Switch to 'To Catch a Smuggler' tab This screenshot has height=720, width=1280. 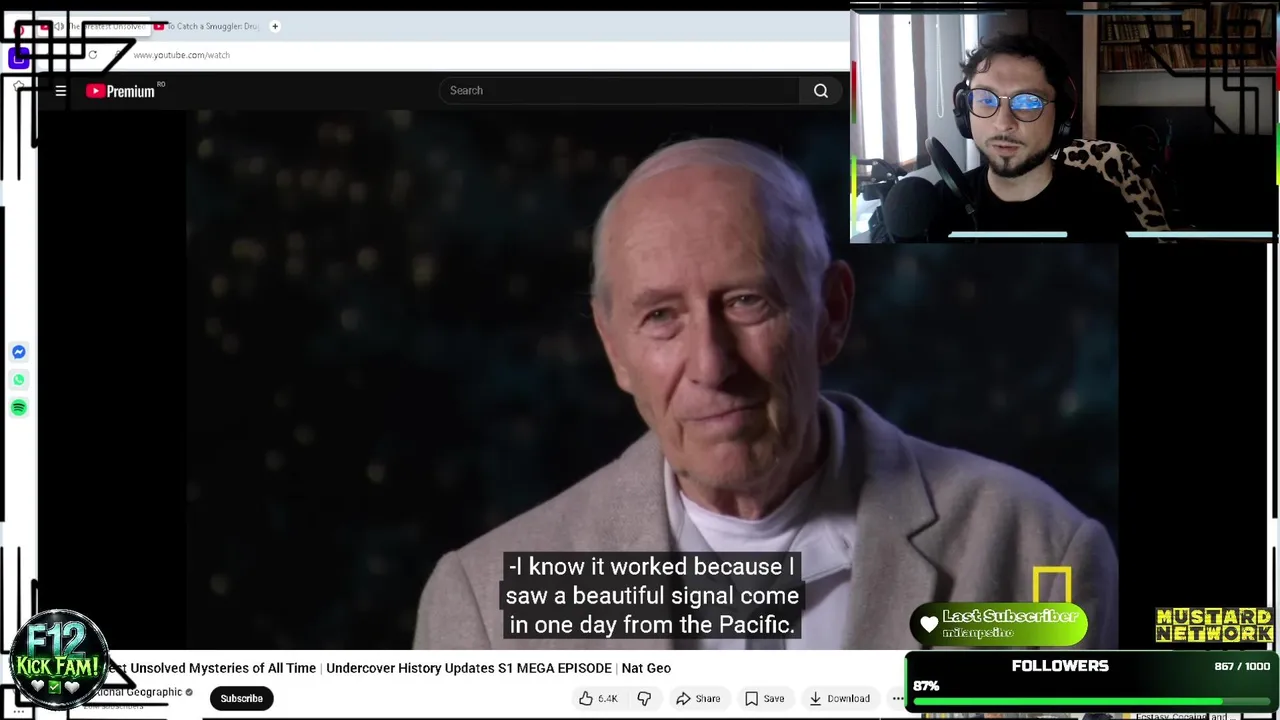206,26
